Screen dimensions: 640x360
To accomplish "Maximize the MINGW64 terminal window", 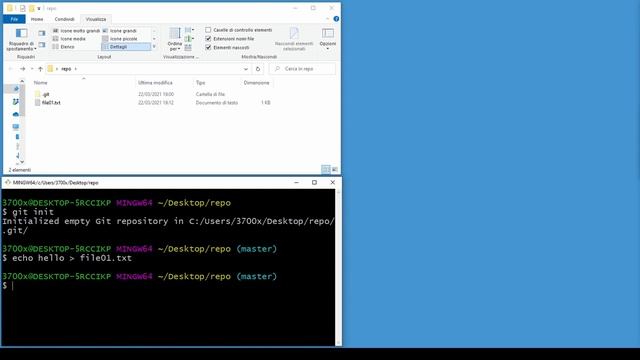I will pos(314,182).
